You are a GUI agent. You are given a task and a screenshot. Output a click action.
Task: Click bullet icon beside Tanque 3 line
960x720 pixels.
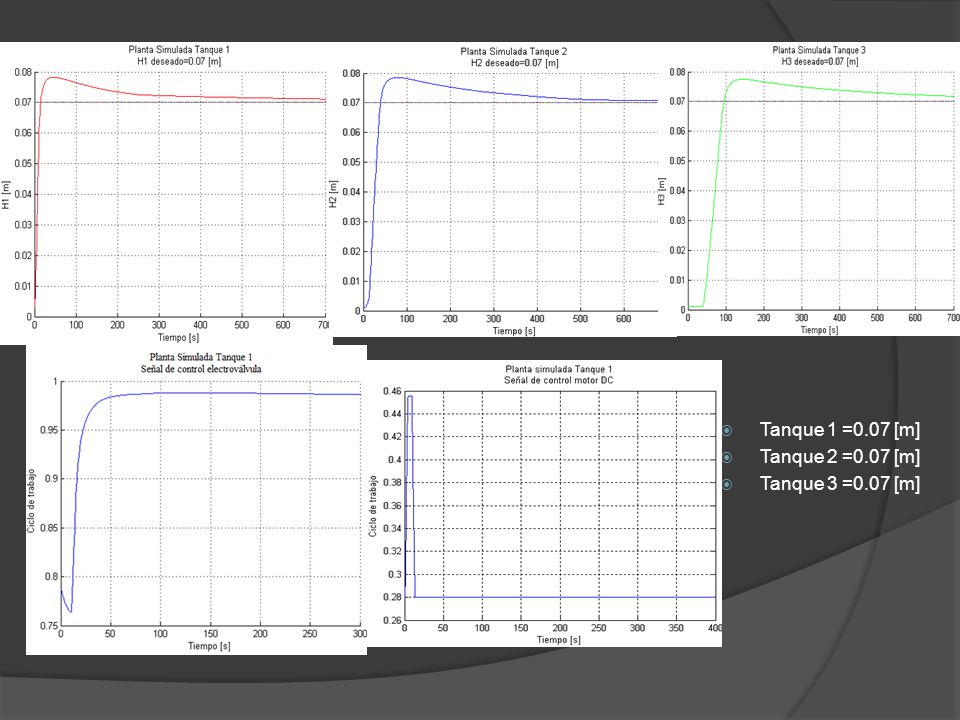[x=727, y=484]
